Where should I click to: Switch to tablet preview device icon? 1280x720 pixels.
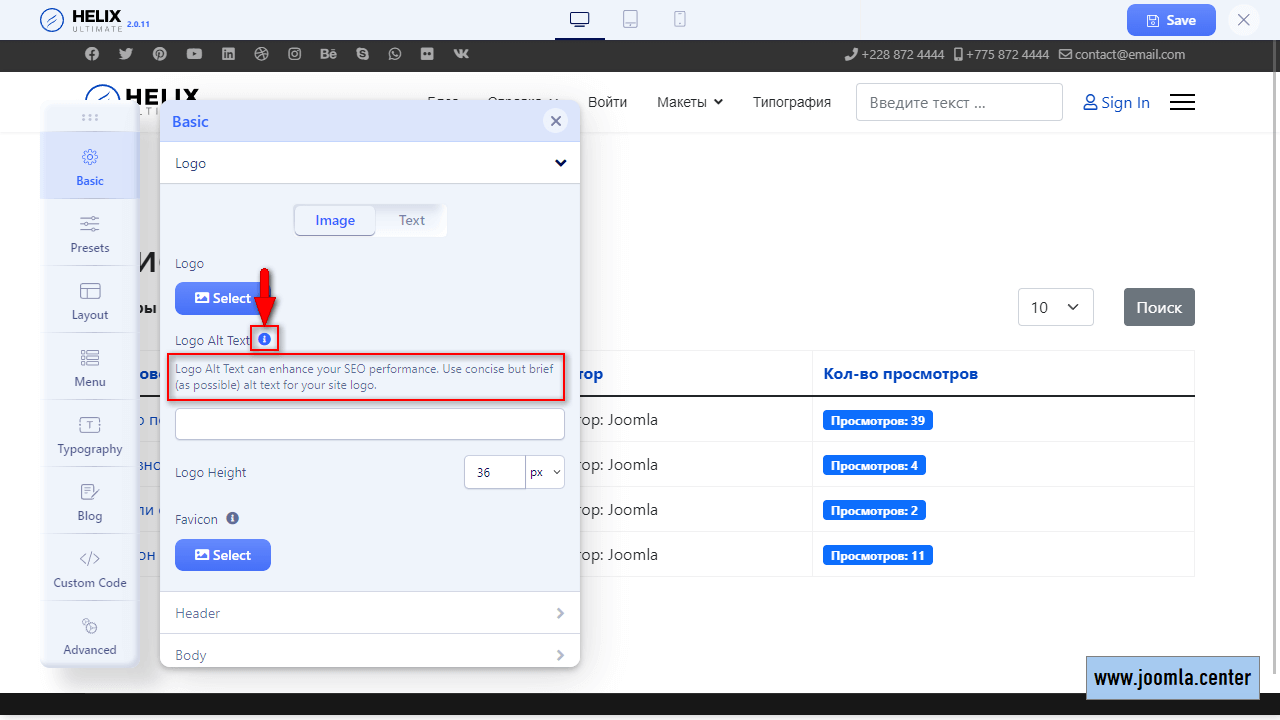tap(630, 19)
